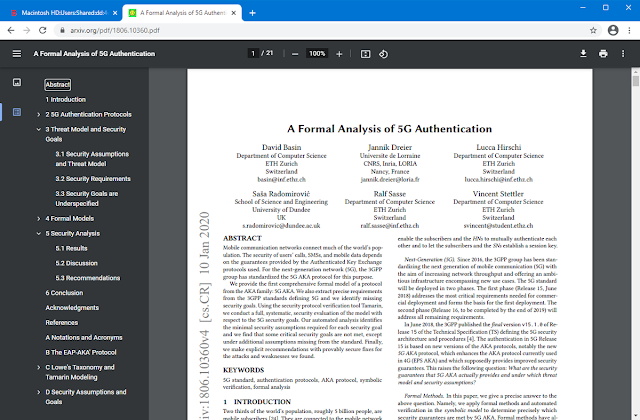The height and width of the screenshot is (420, 640).
Task: Switch to the Macintosh HD browser tab
Action: (61, 13)
